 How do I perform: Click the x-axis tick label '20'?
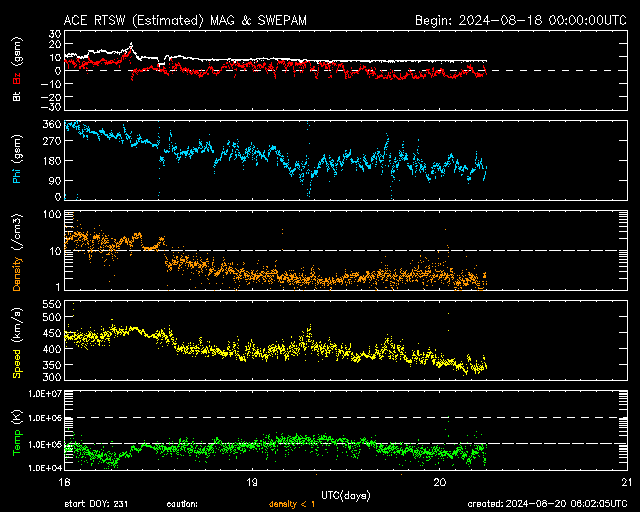(x=440, y=482)
